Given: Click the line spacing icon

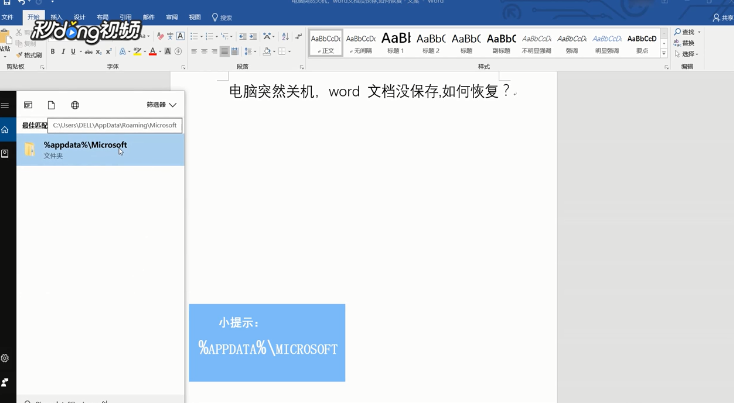Looking at the screenshot, I should [x=248, y=51].
